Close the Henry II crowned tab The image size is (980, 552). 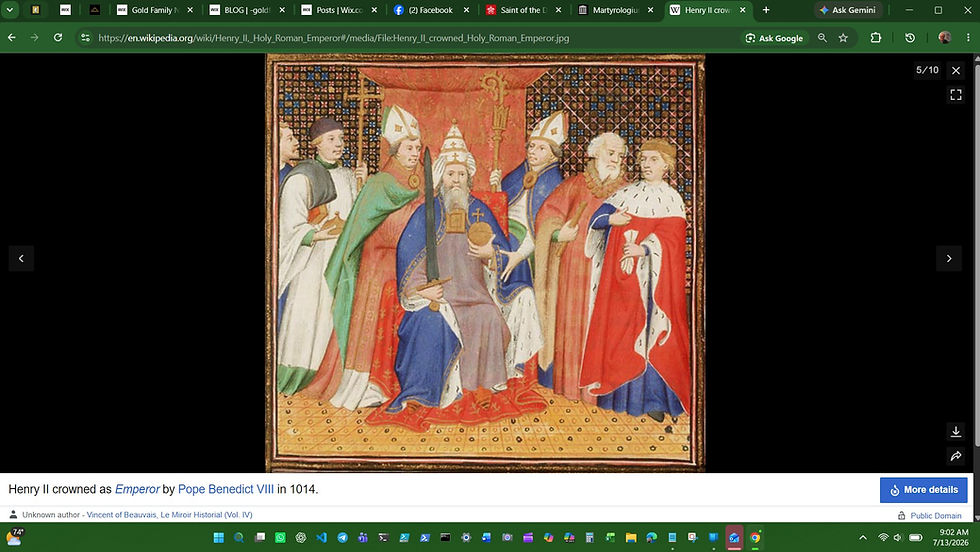click(742, 10)
